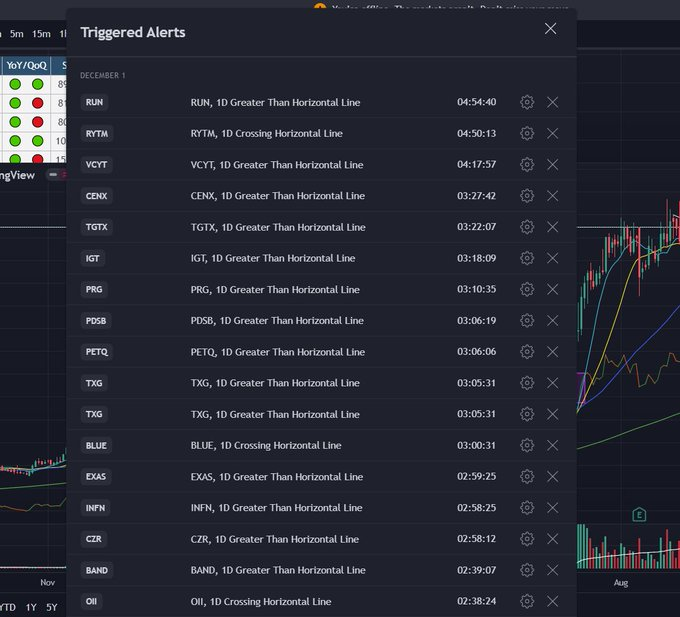Remove the PRG triggered alert
Screen dimensions: 680x617
click(x=552, y=289)
